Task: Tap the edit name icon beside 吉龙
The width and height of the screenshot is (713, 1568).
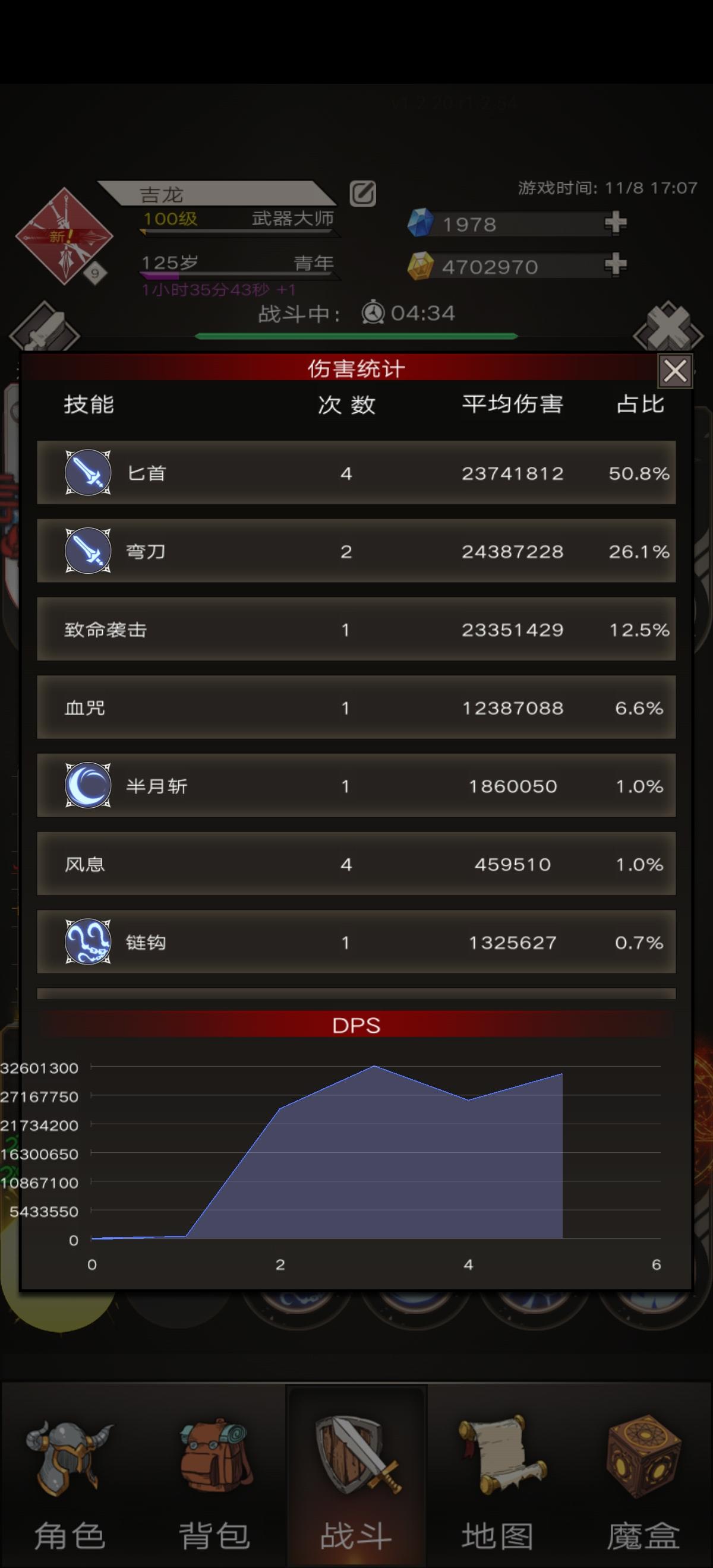Action: point(362,194)
